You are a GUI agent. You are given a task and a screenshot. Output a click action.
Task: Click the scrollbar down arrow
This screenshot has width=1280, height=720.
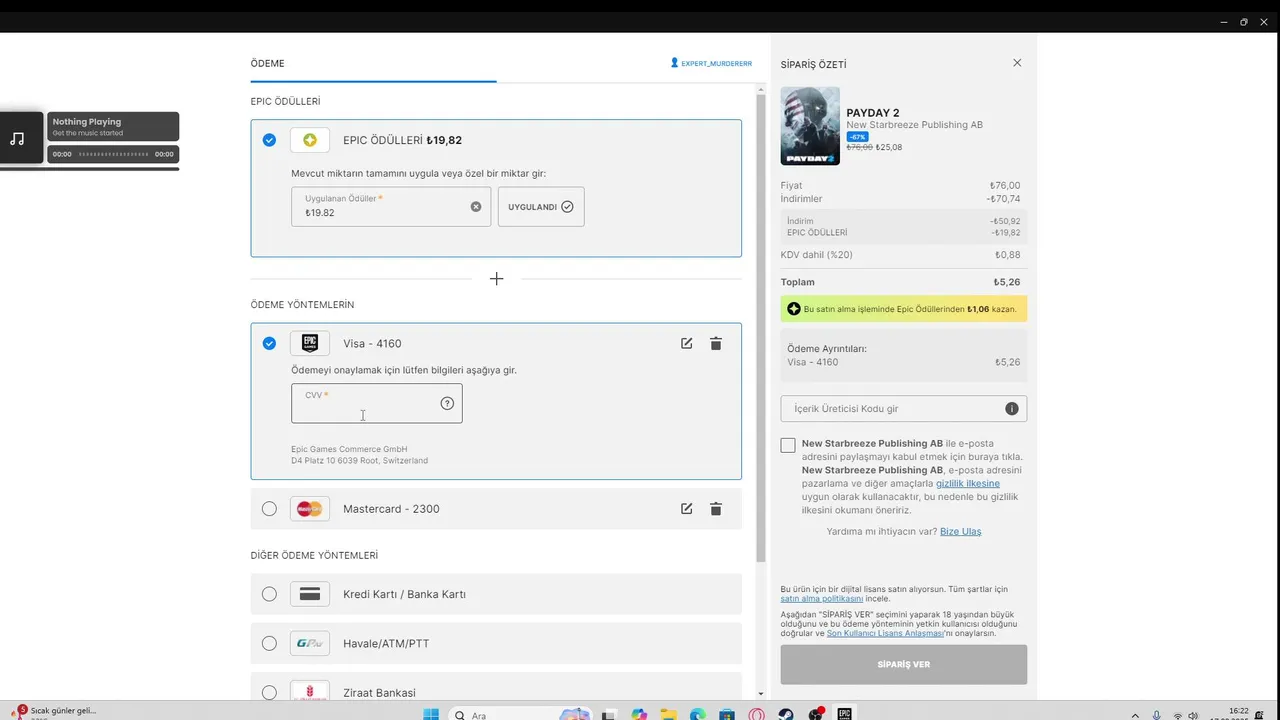tap(761, 694)
